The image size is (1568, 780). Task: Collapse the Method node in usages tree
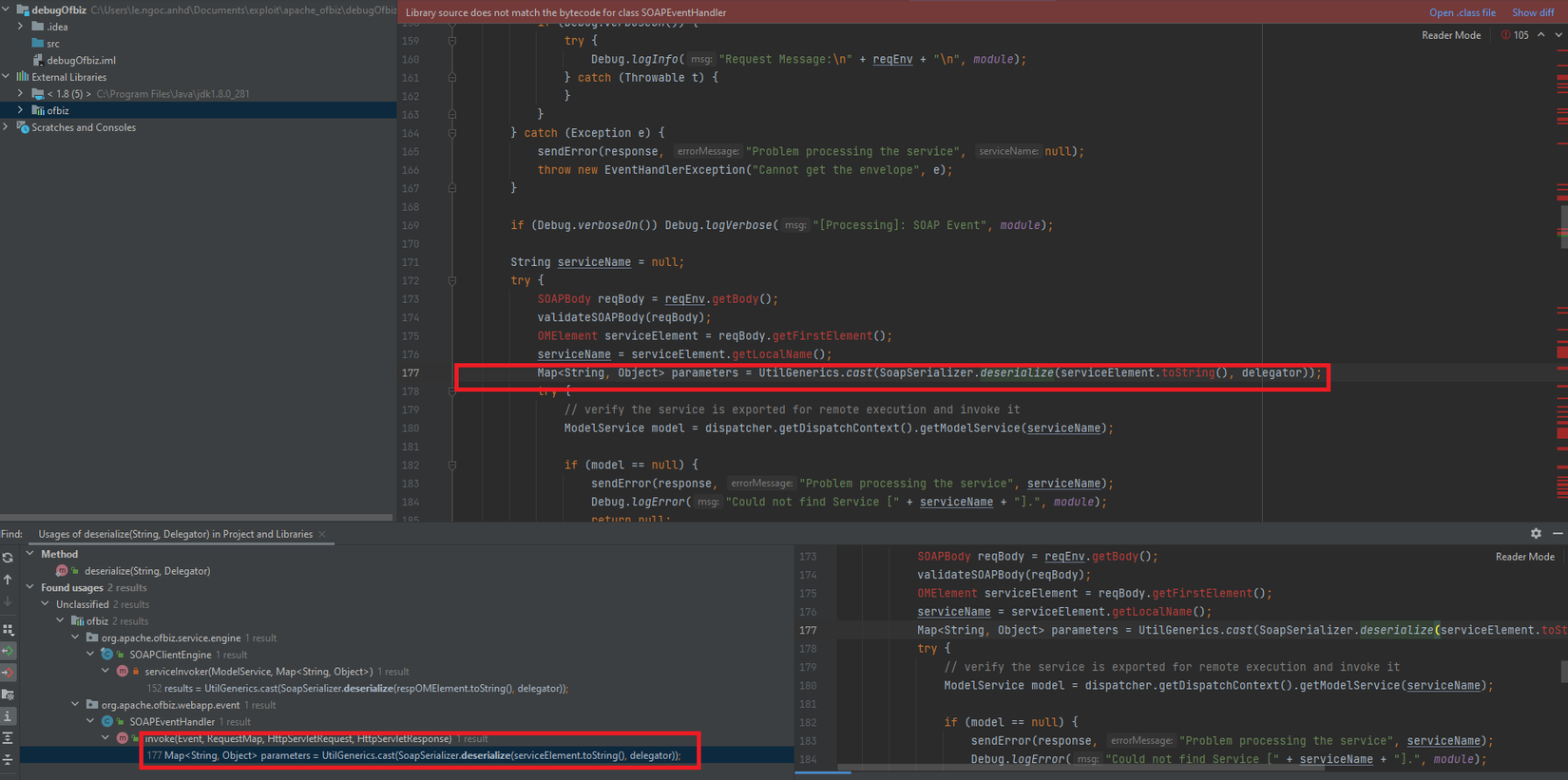point(30,554)
